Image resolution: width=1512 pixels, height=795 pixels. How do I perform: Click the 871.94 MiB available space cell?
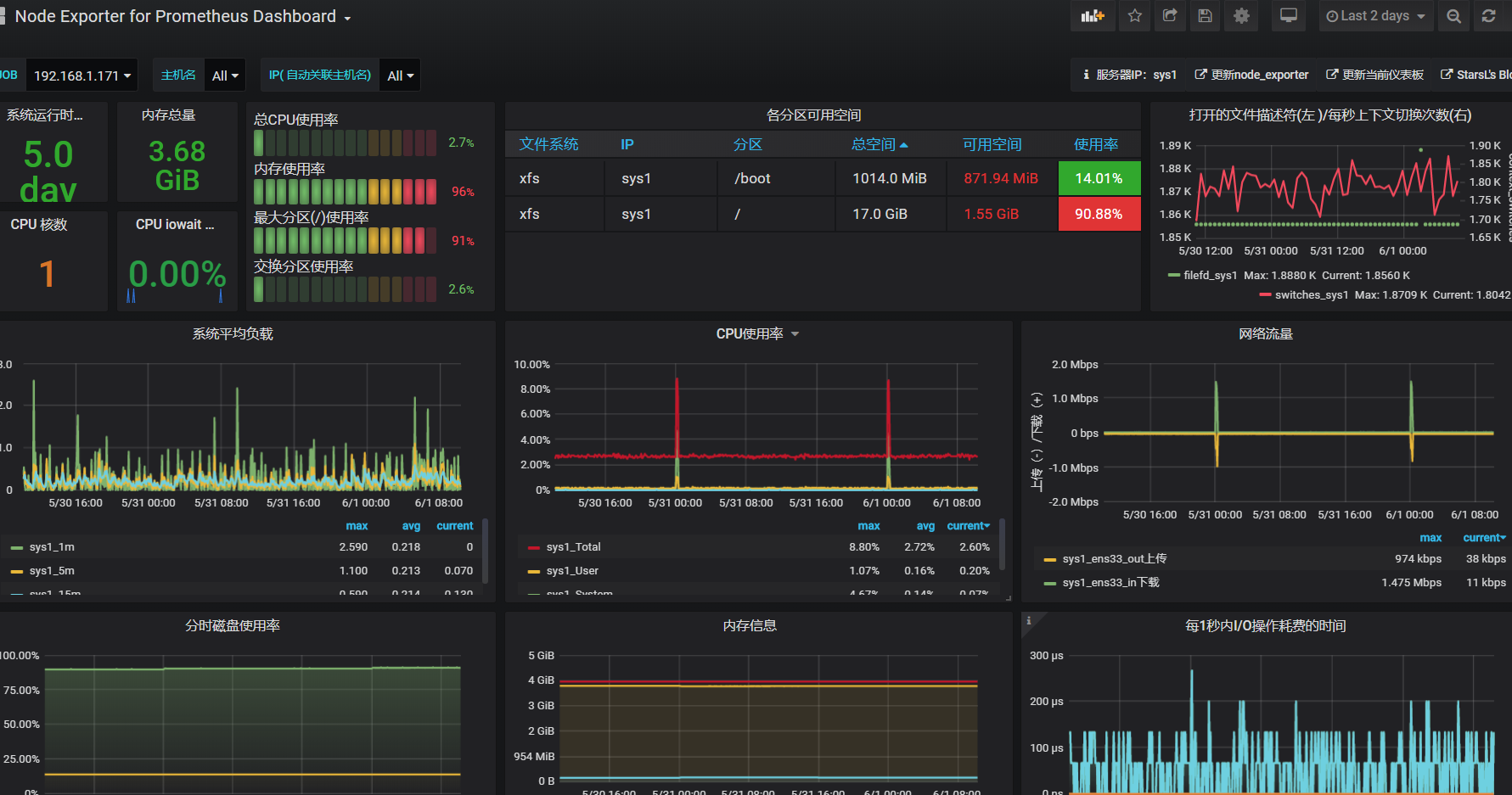[1002, 178]
